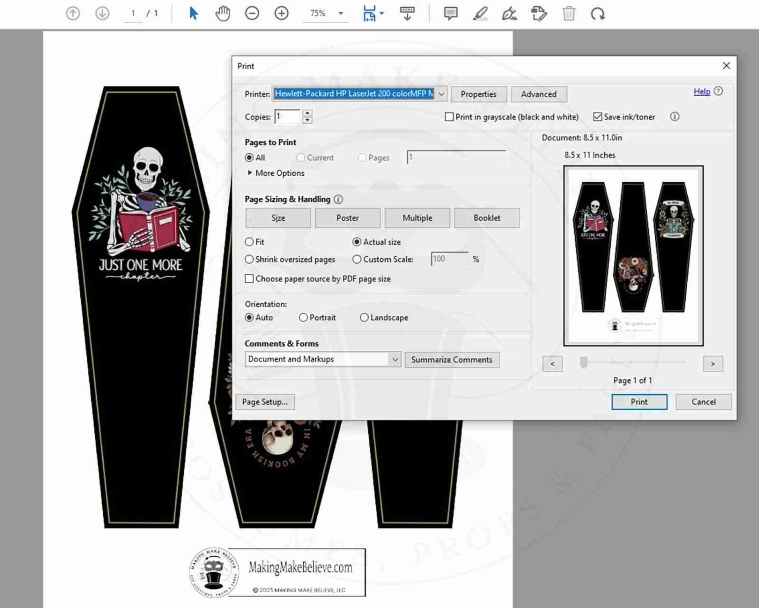Zoom out using the minus icon

(252, 13)
